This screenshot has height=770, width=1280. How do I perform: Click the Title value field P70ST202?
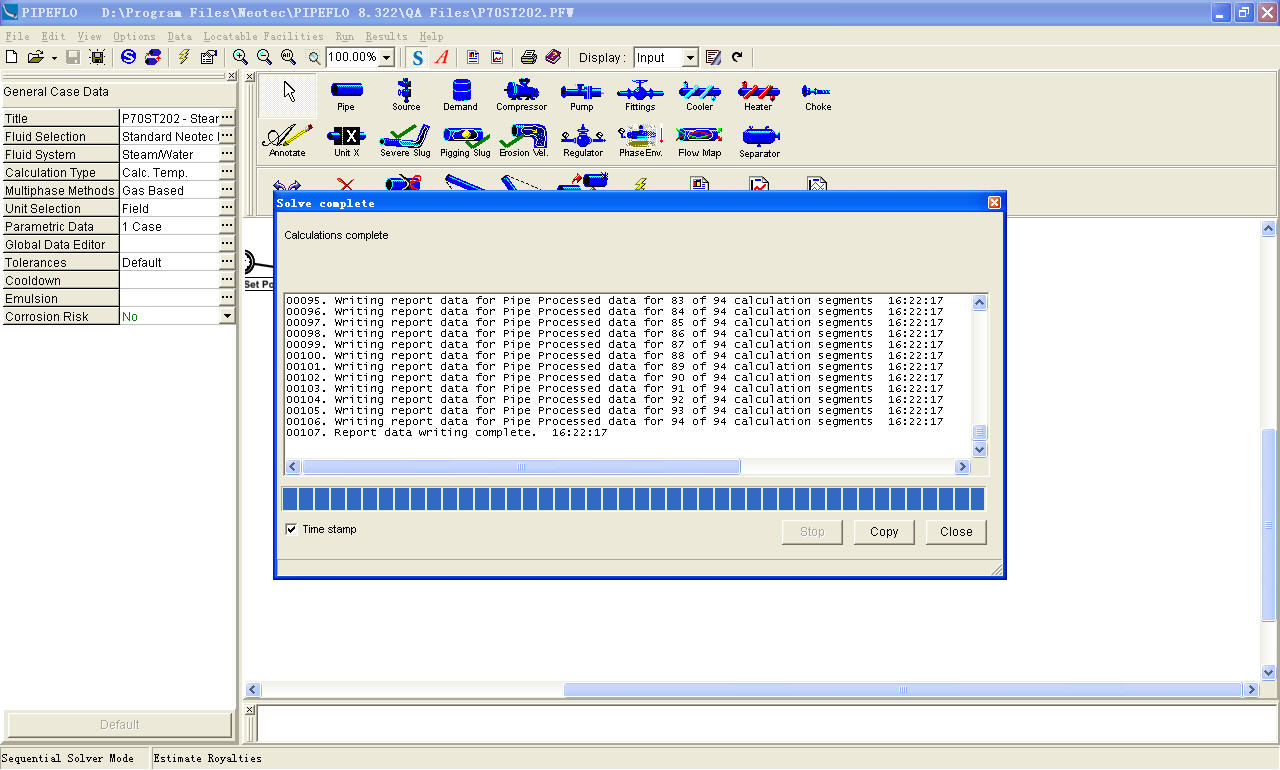(x=169, y=118)
